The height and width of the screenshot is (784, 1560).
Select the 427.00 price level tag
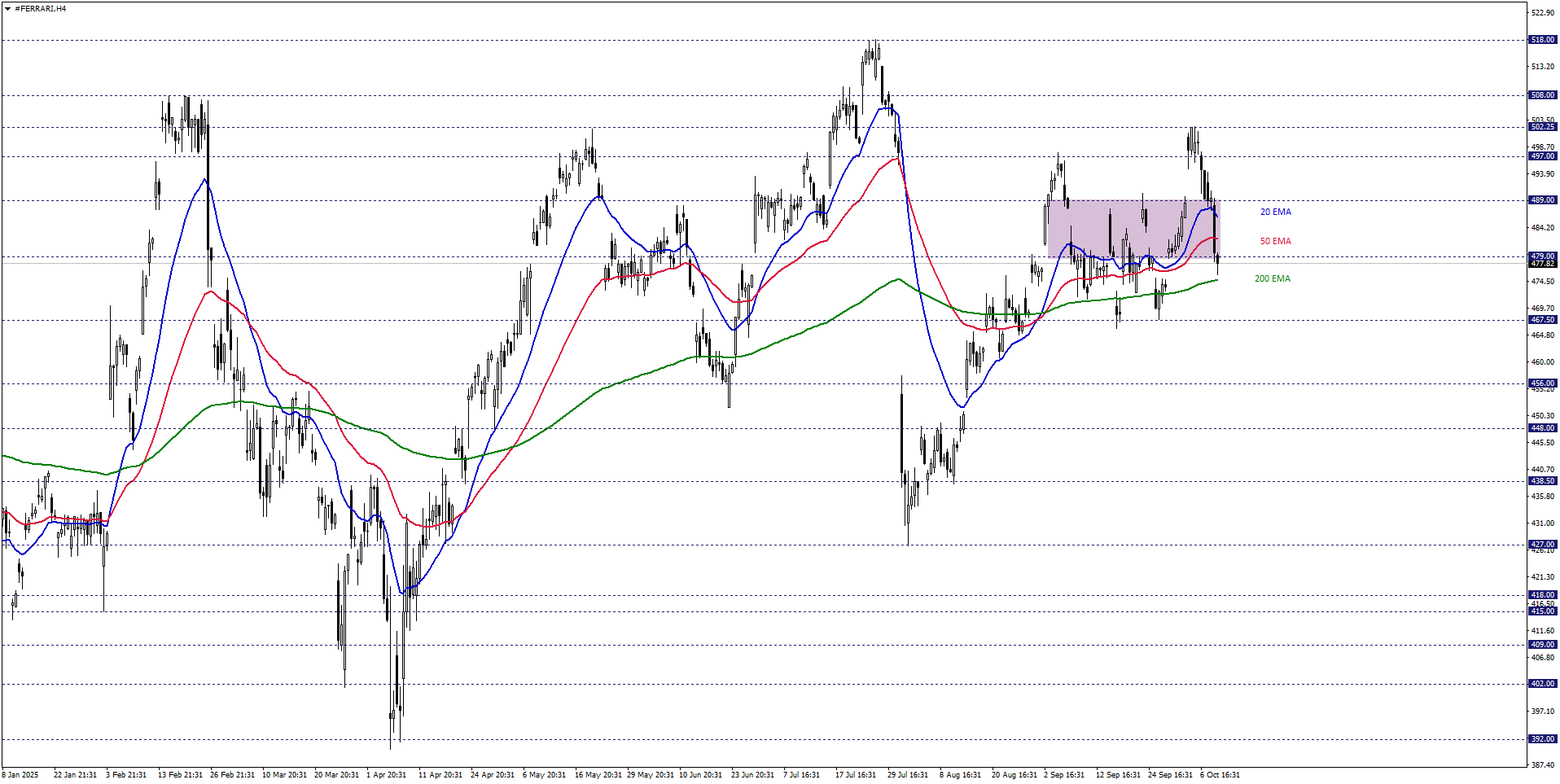[x=1542, y=545]
